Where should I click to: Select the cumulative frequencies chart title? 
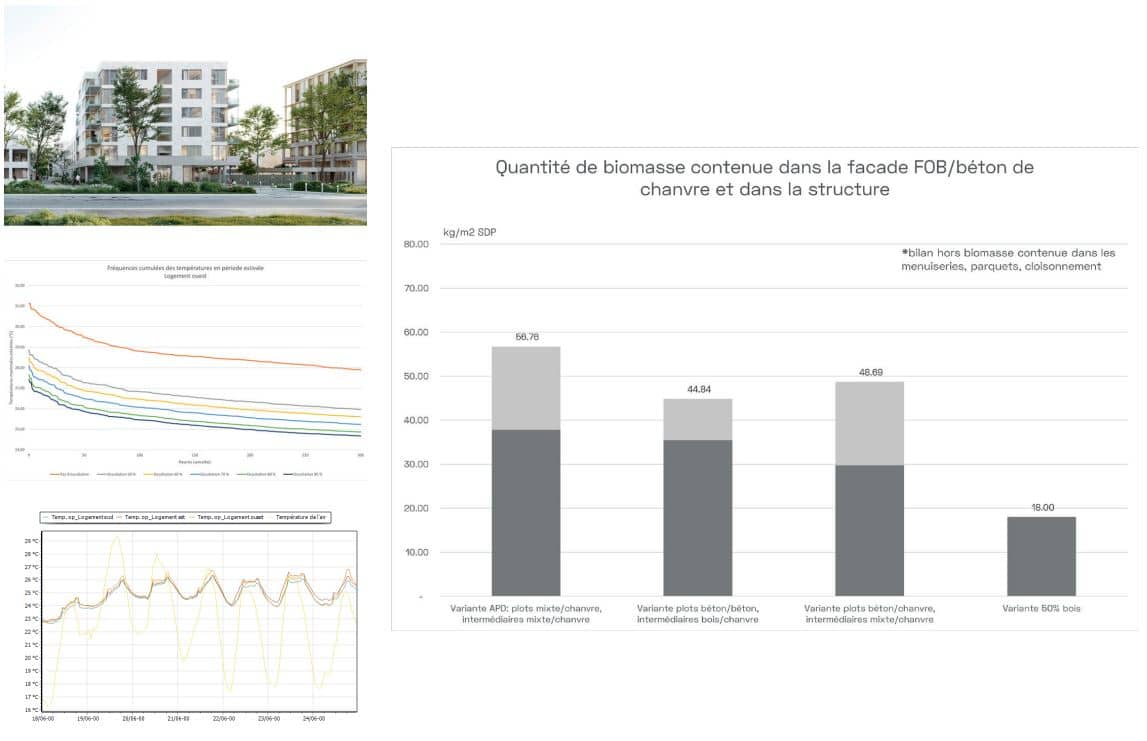185,271
